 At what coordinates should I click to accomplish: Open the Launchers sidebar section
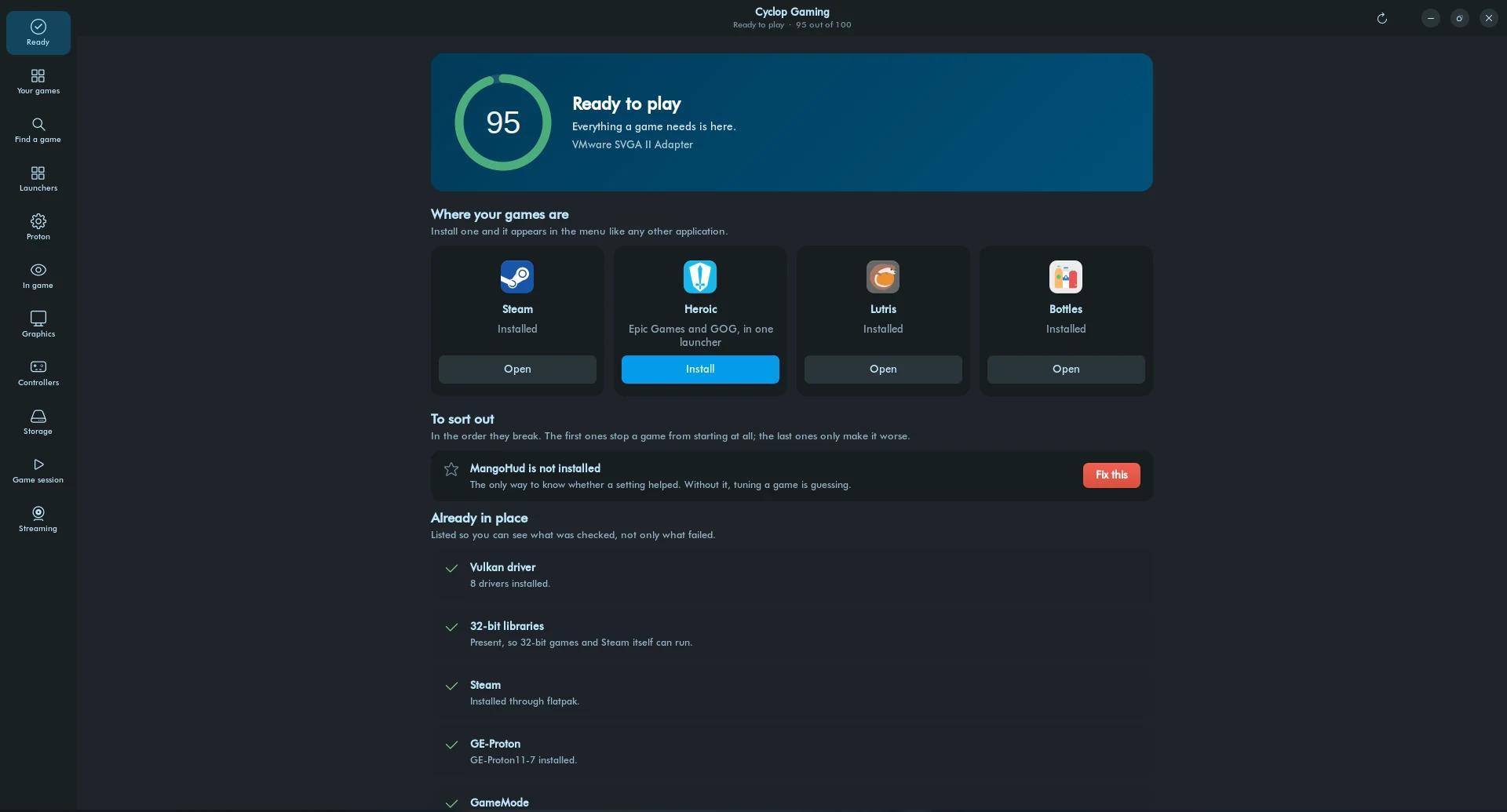[38, 179]
